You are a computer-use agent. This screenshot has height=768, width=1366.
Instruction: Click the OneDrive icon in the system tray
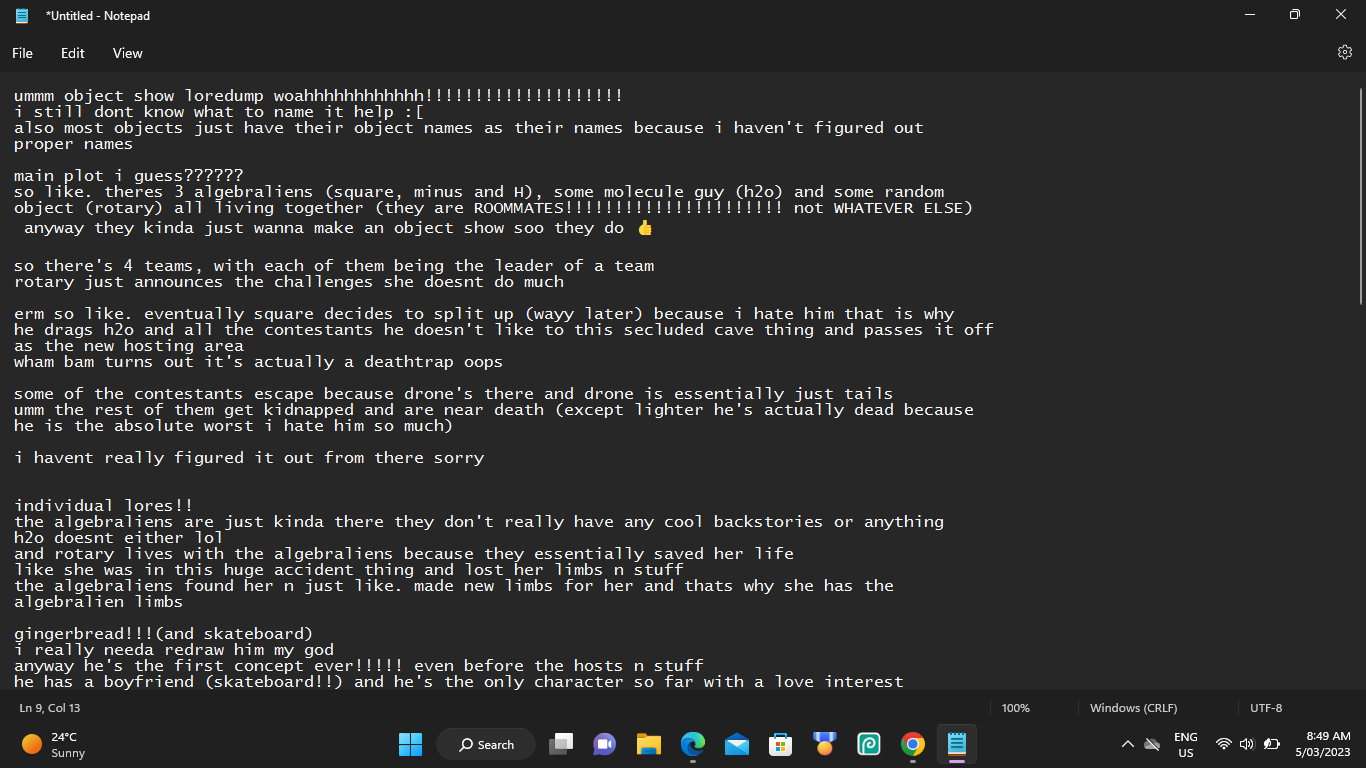[1152, 744]
